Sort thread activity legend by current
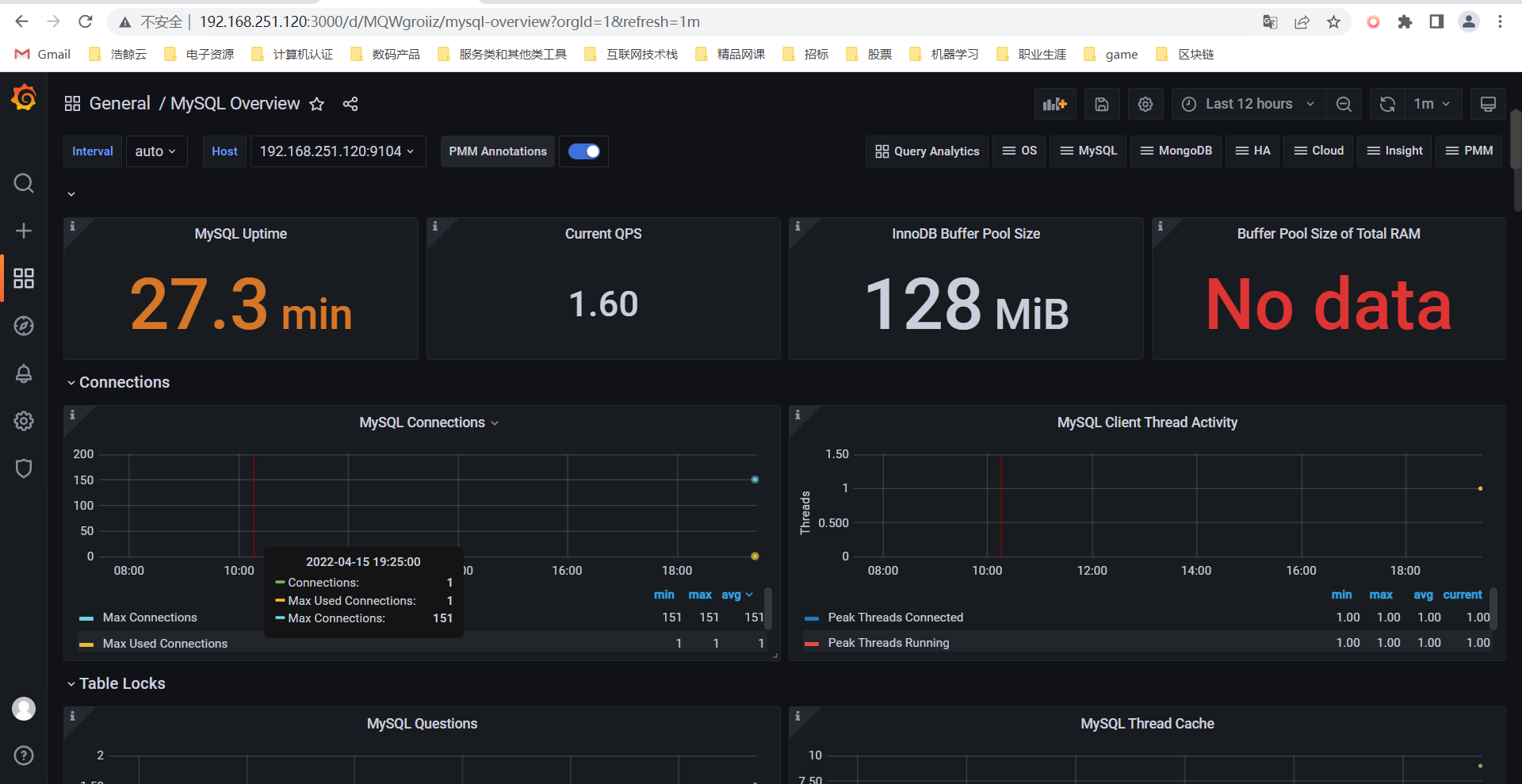 pyautogui.click(x=1463, y=595)
